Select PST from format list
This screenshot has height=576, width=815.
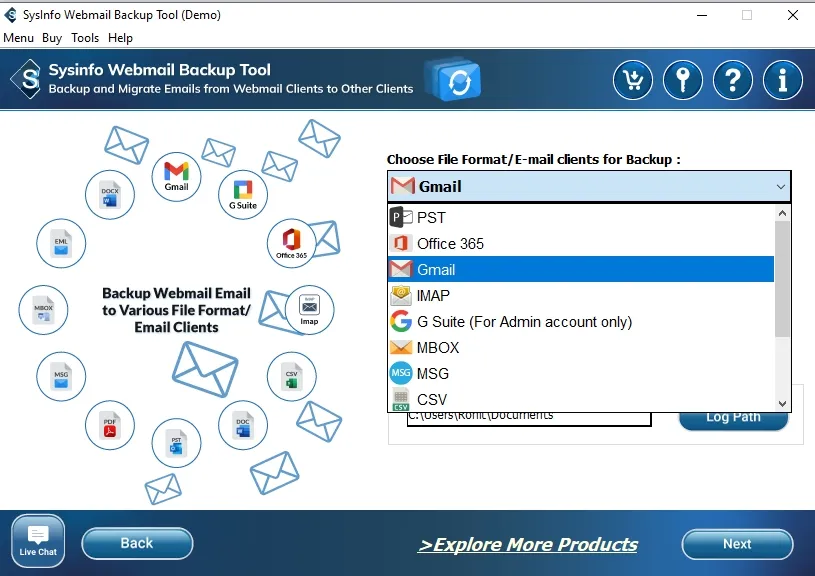click(x=431, y=217)
